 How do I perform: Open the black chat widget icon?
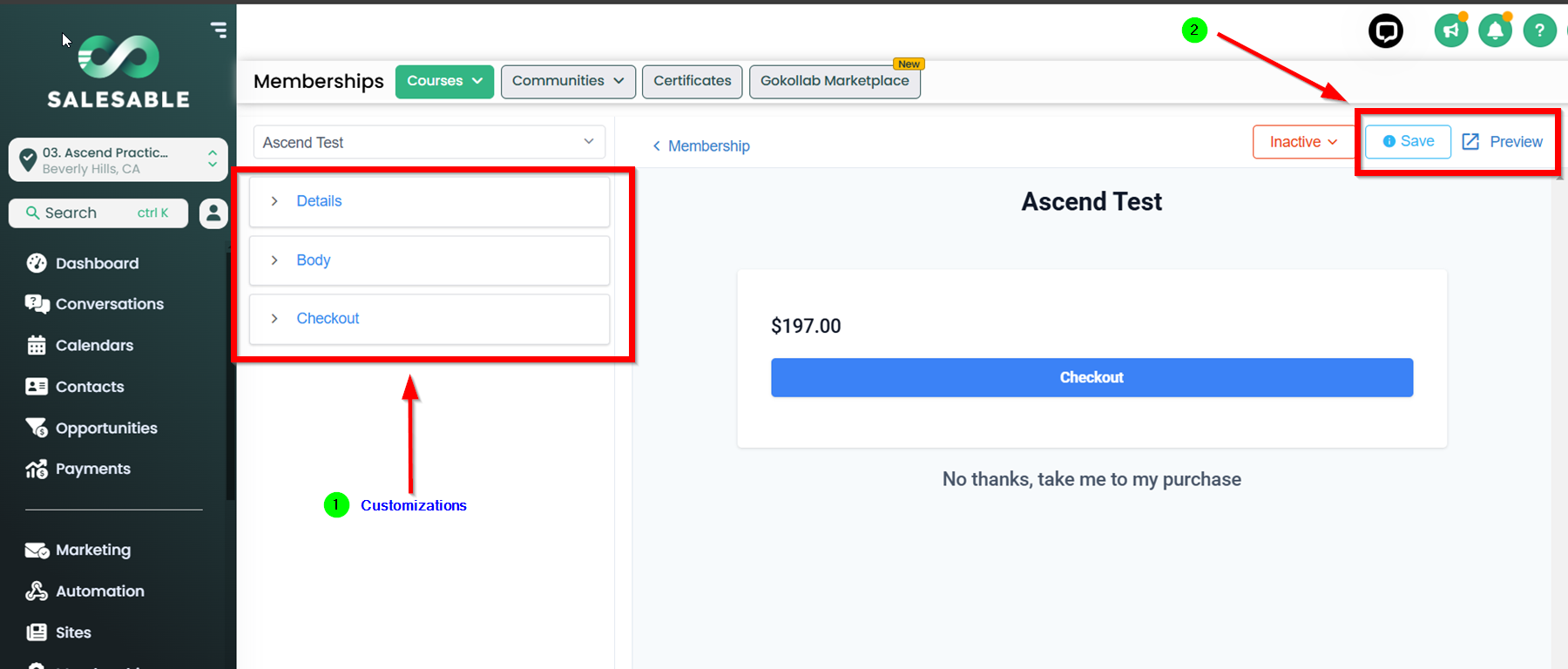tap(1386, 31)
